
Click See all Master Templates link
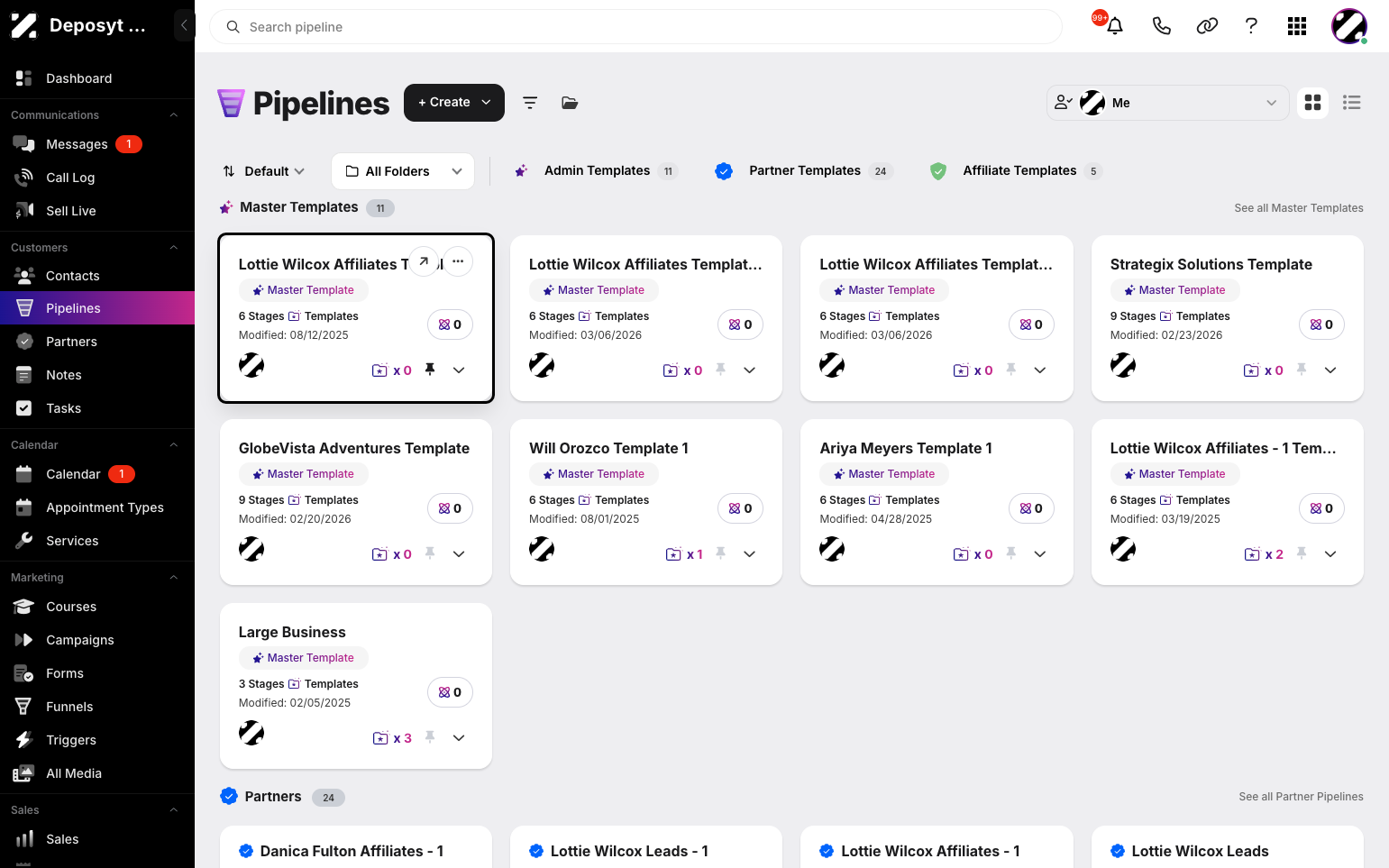pos(1299,208)
